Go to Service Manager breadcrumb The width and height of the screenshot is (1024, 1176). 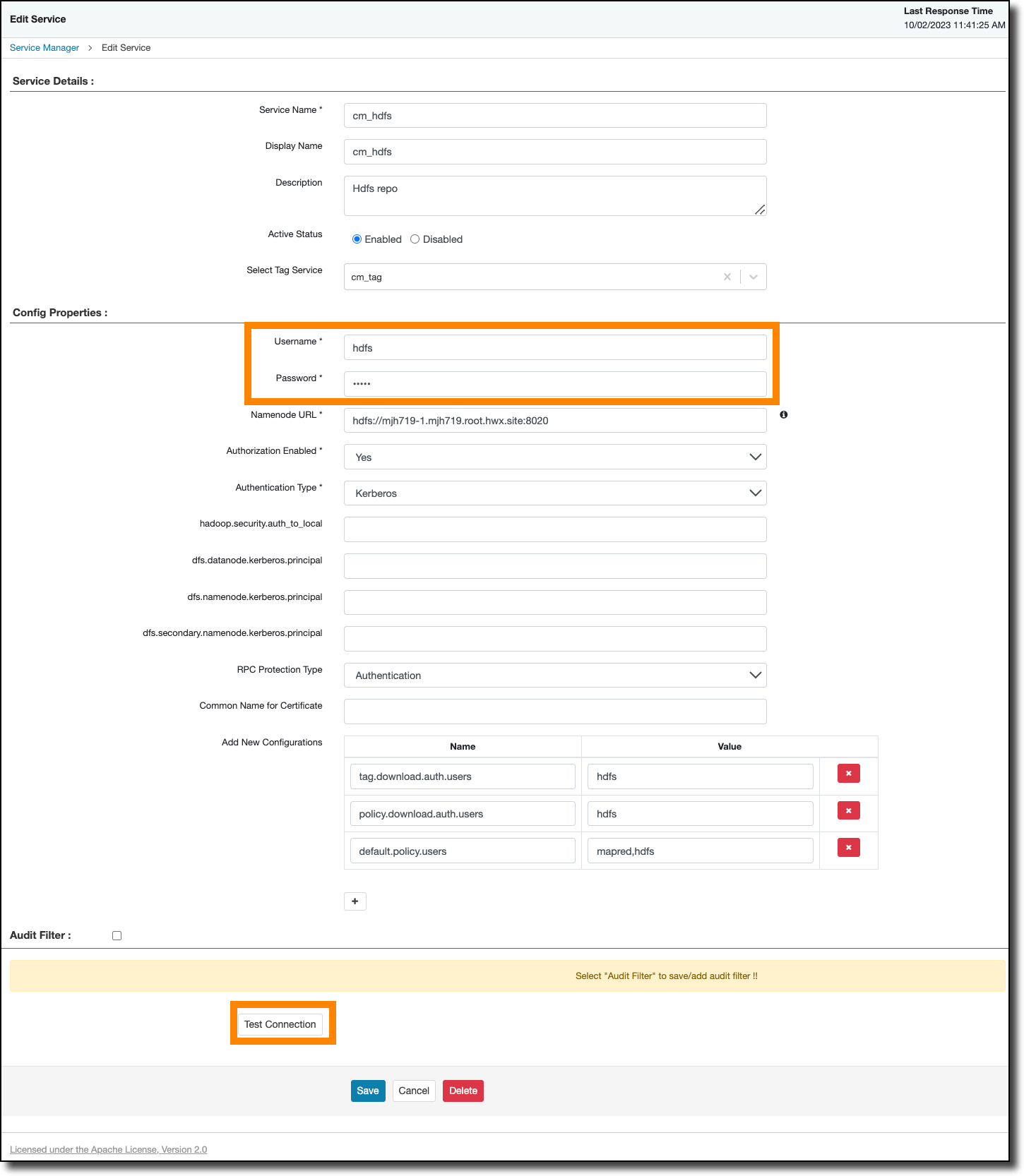(44, 48)
